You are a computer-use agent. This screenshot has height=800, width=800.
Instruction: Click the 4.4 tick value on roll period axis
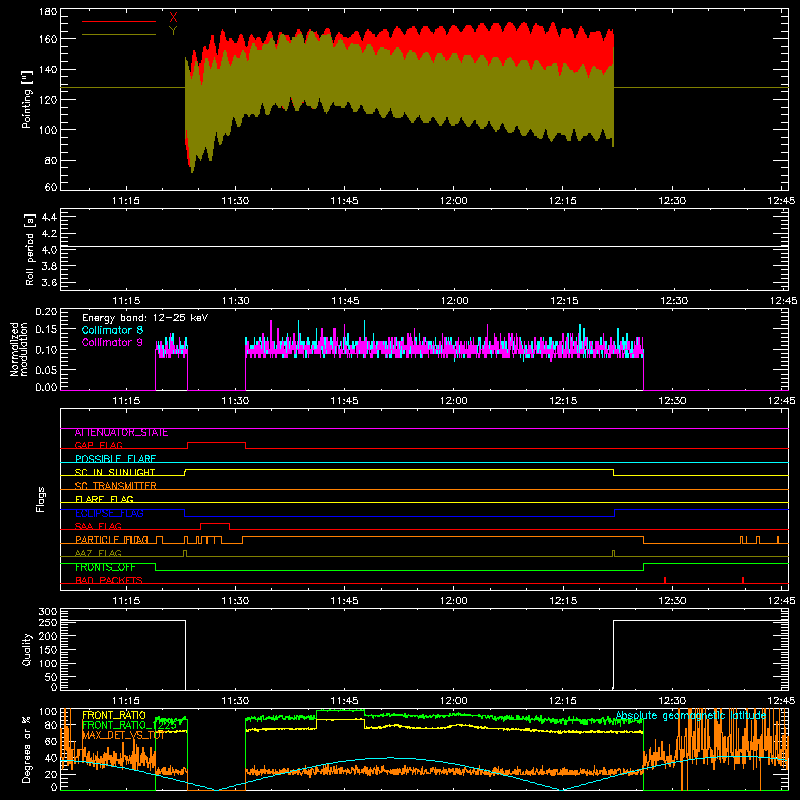[x=49, y=217]
